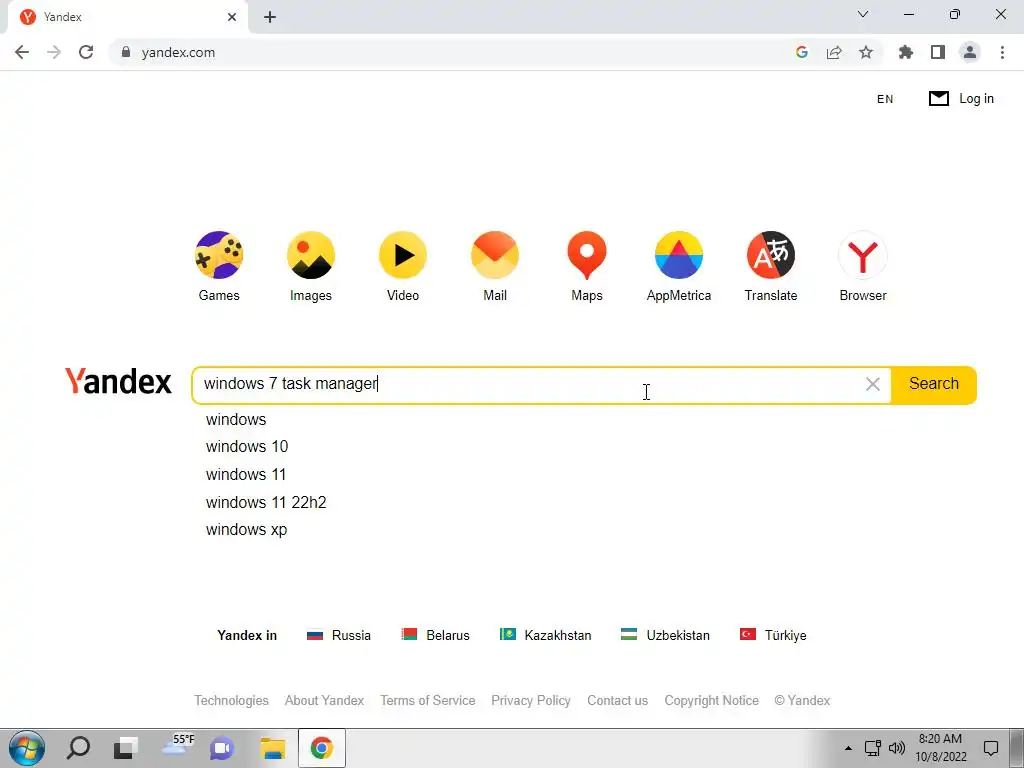Open the Chrome profile avatar

(970, 52)
